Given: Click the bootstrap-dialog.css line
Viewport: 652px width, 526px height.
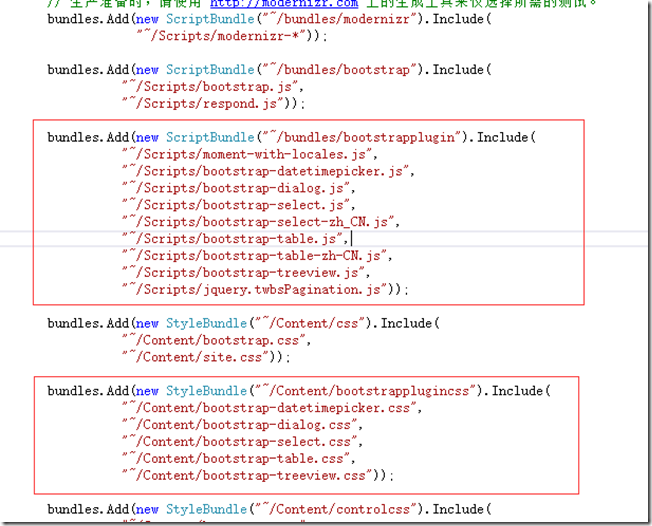Looking at the screenshot, I should (240, 425).
